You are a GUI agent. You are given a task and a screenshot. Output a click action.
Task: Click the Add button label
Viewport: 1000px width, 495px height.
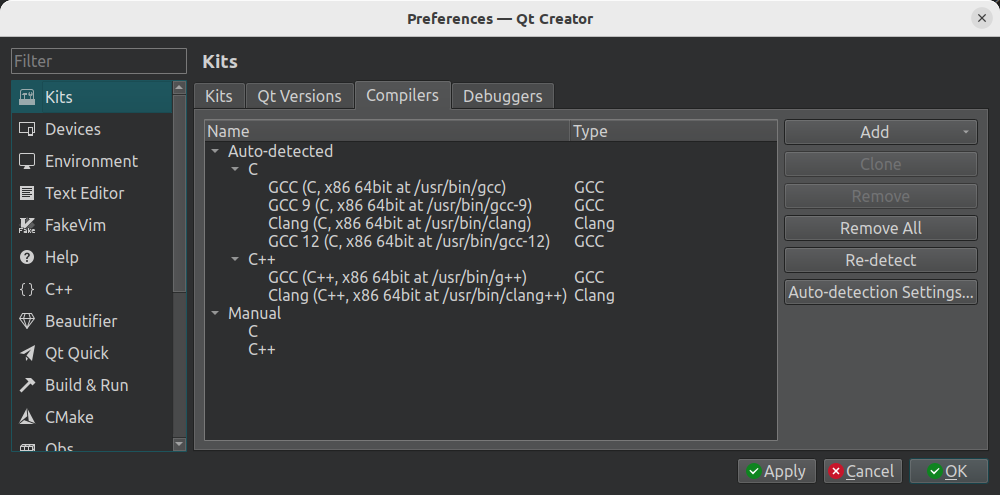[874, 132]
